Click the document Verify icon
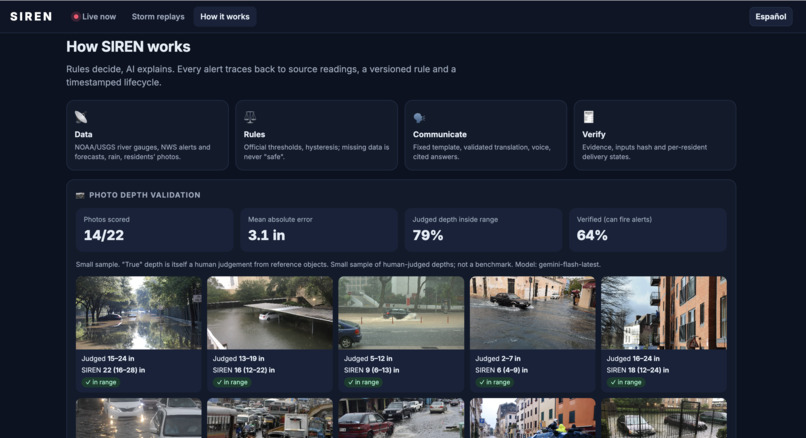The width and height of the screenshot is (806, 438). (x=589, y=117)
